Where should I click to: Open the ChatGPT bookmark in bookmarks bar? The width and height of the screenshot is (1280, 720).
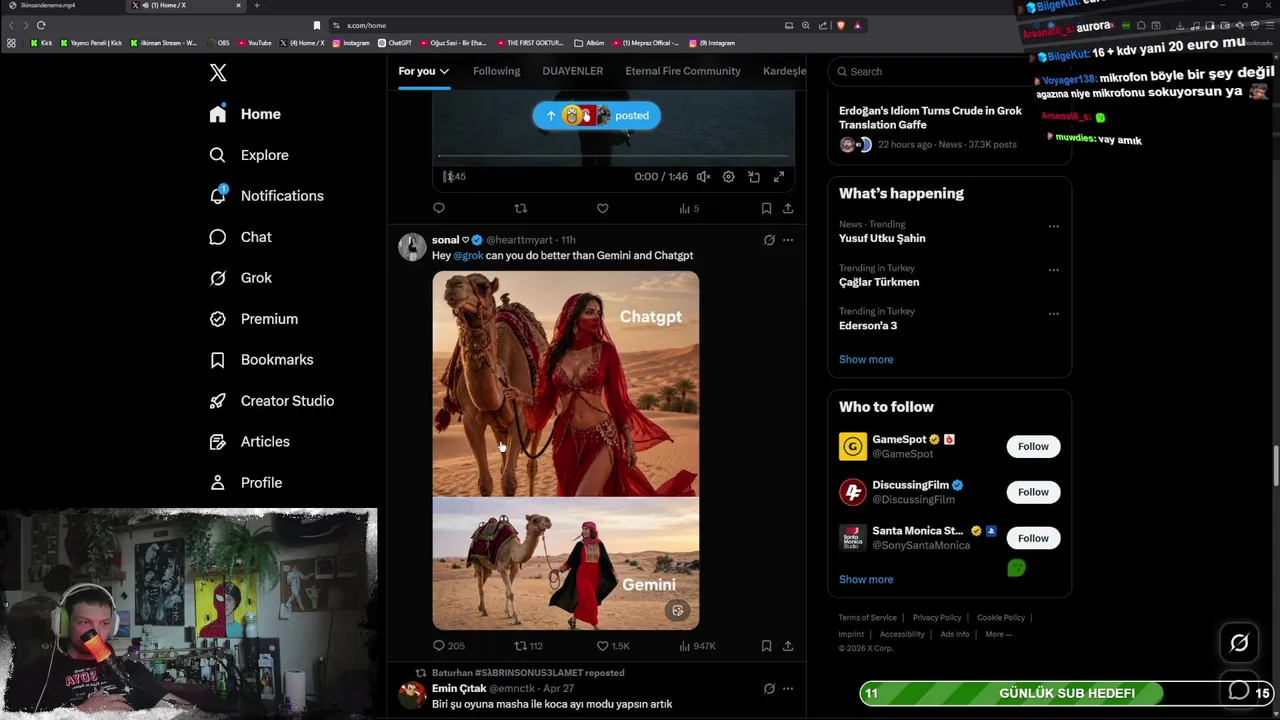coord(395,43)
